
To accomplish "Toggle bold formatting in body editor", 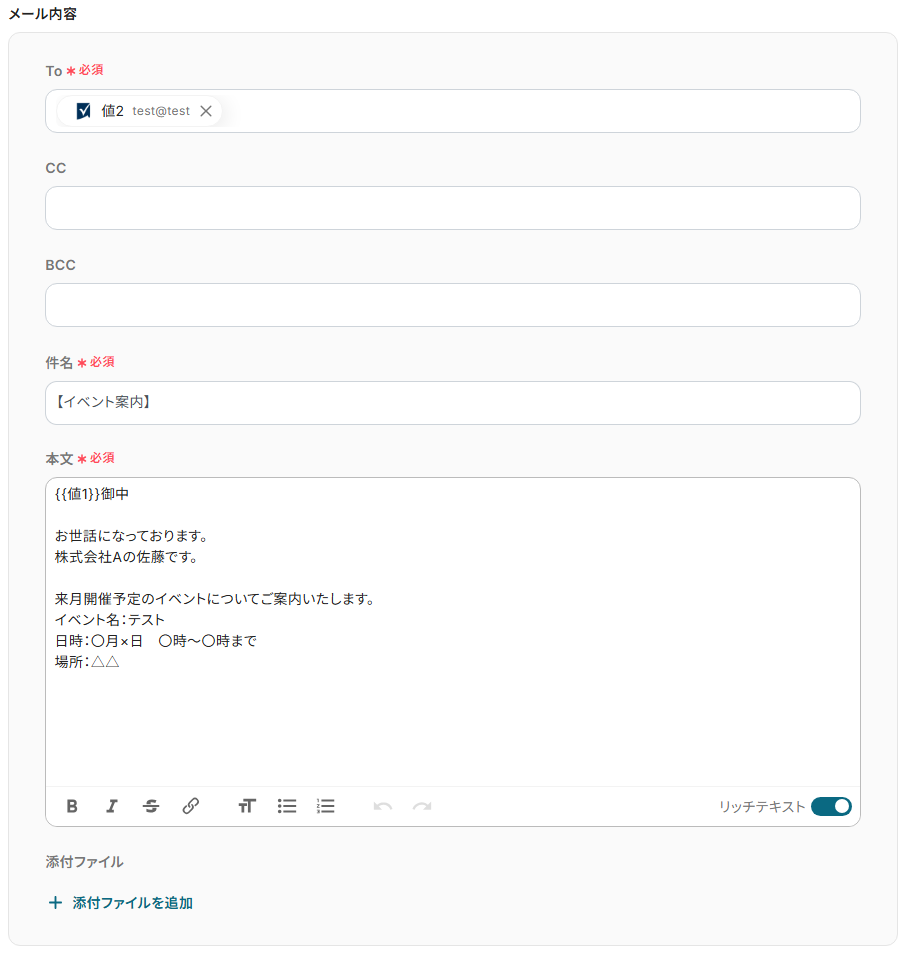I will pos(72,806).
